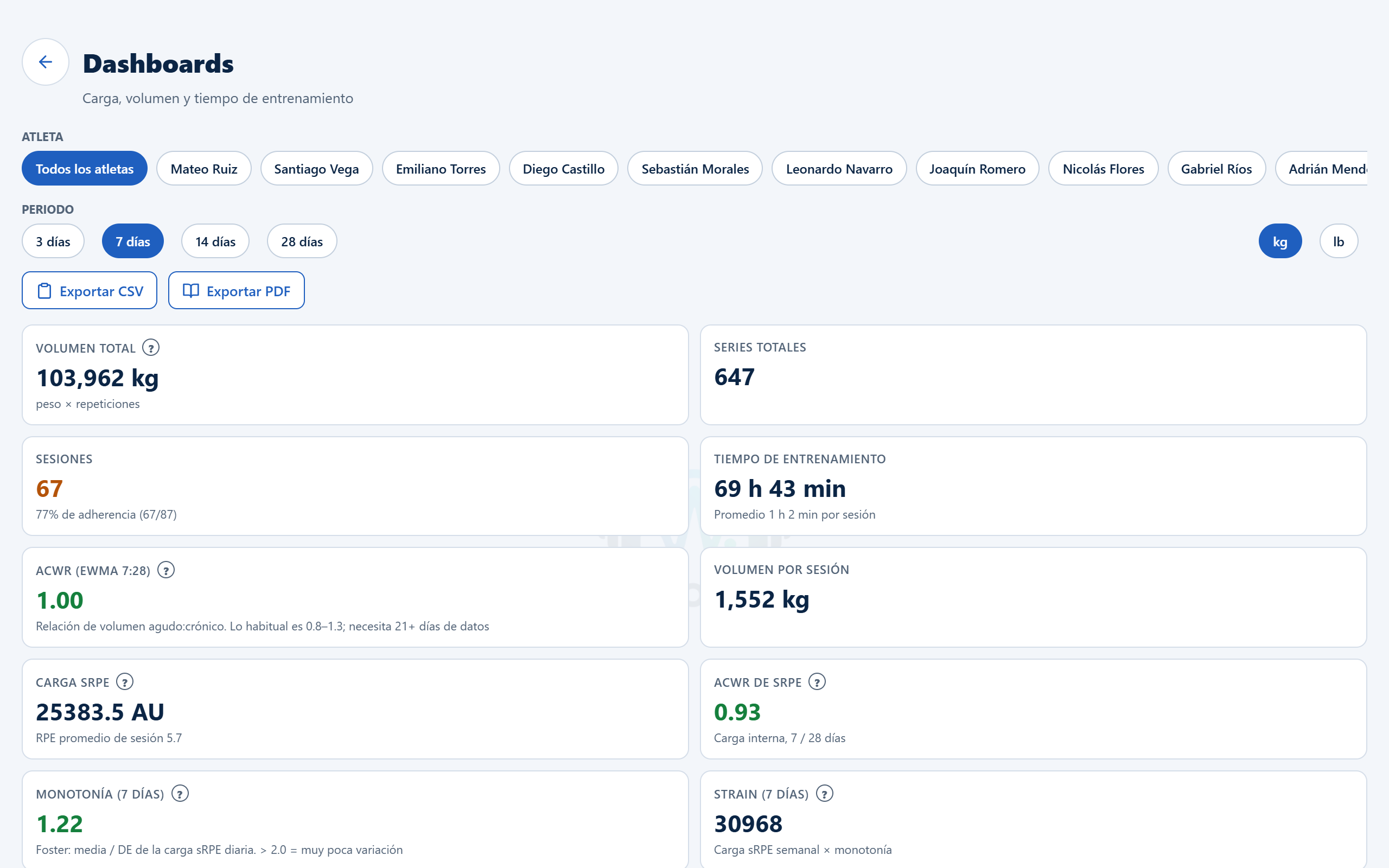The image size is (1389, 868).
Task: Show help for Carga sRPE
Action: [x=125, y=682]
